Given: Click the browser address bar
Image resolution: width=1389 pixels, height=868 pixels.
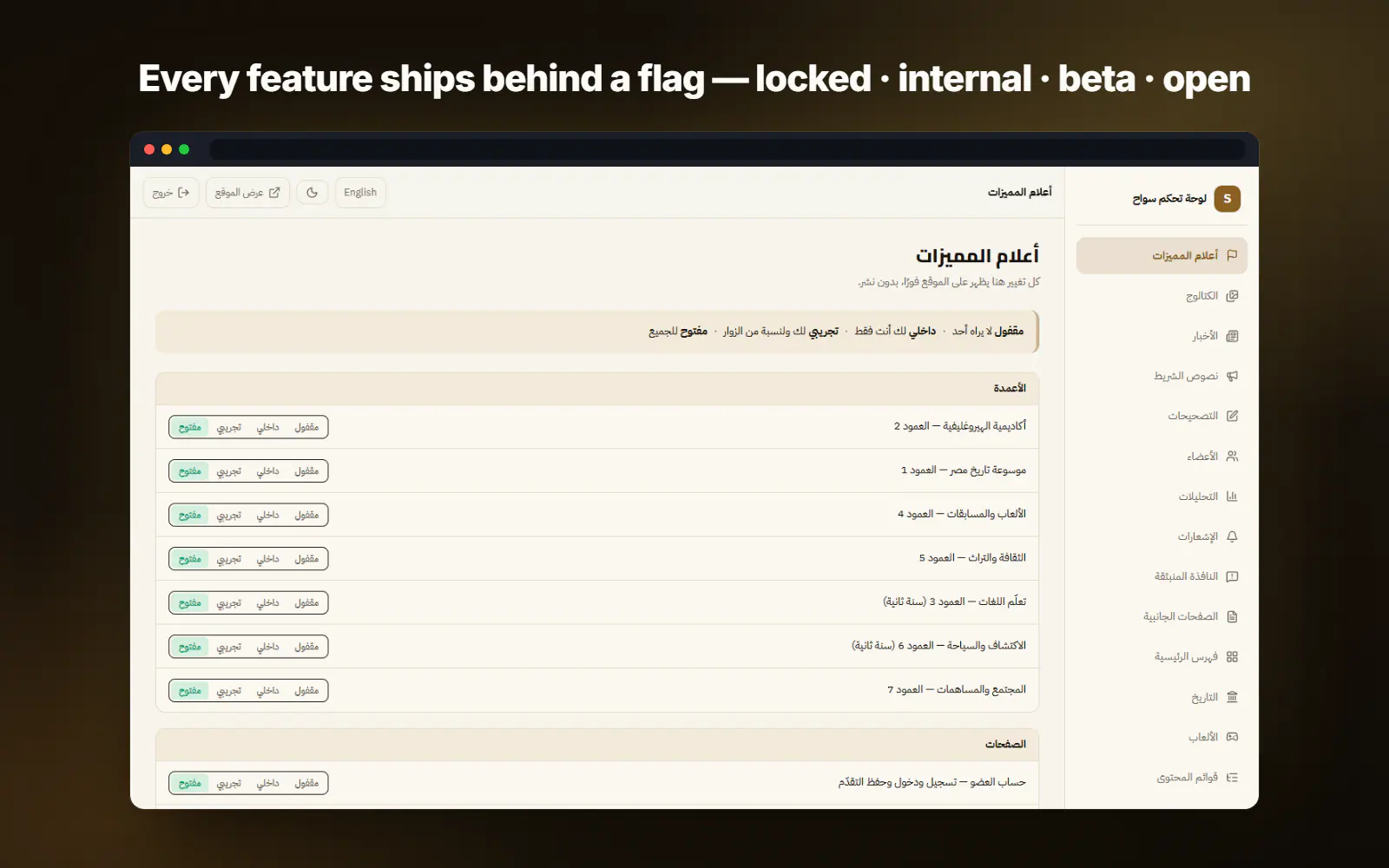Looking at the screenshot, I should 727,149.
